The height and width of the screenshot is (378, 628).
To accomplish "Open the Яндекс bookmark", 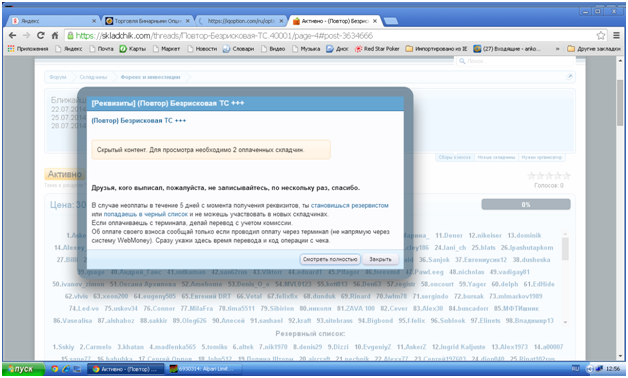I will point(69,49).
